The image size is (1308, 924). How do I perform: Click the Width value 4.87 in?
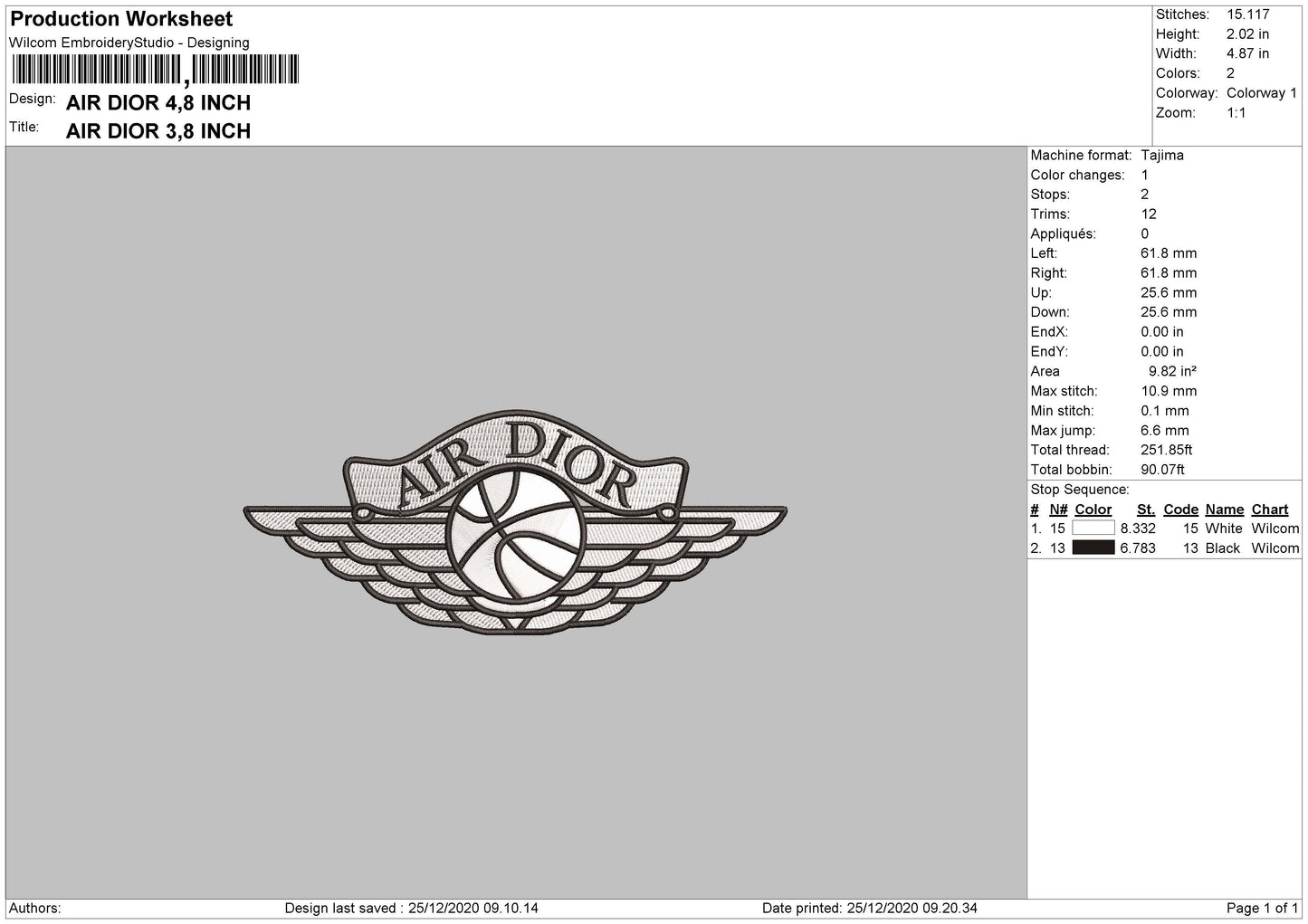tap(1248, 54)
